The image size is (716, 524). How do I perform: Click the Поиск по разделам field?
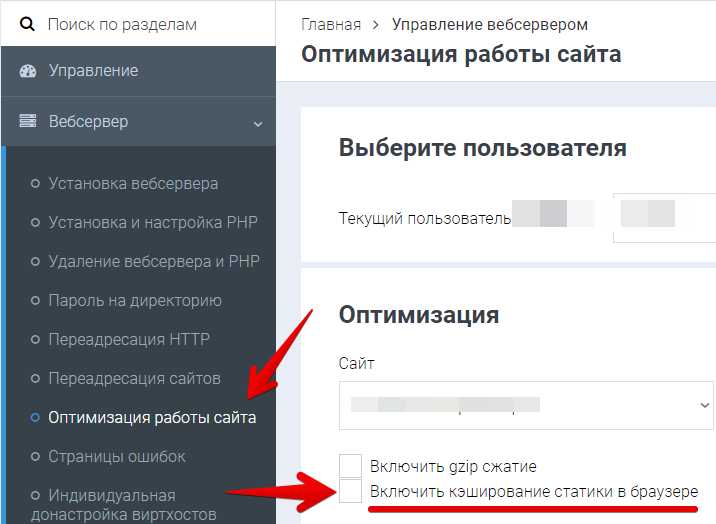tap(150, 24)
